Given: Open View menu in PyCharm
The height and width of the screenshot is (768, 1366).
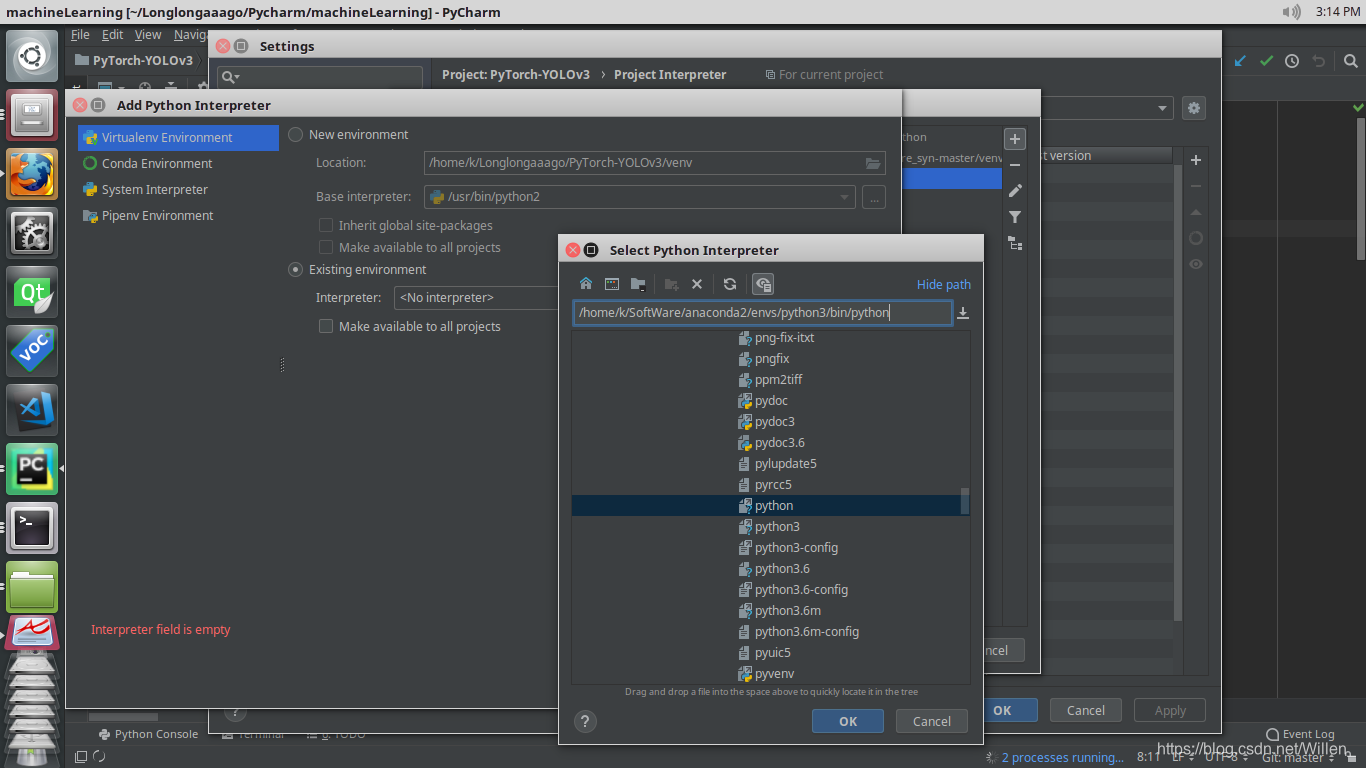Looking at the screenshot, I should [148, 35].
